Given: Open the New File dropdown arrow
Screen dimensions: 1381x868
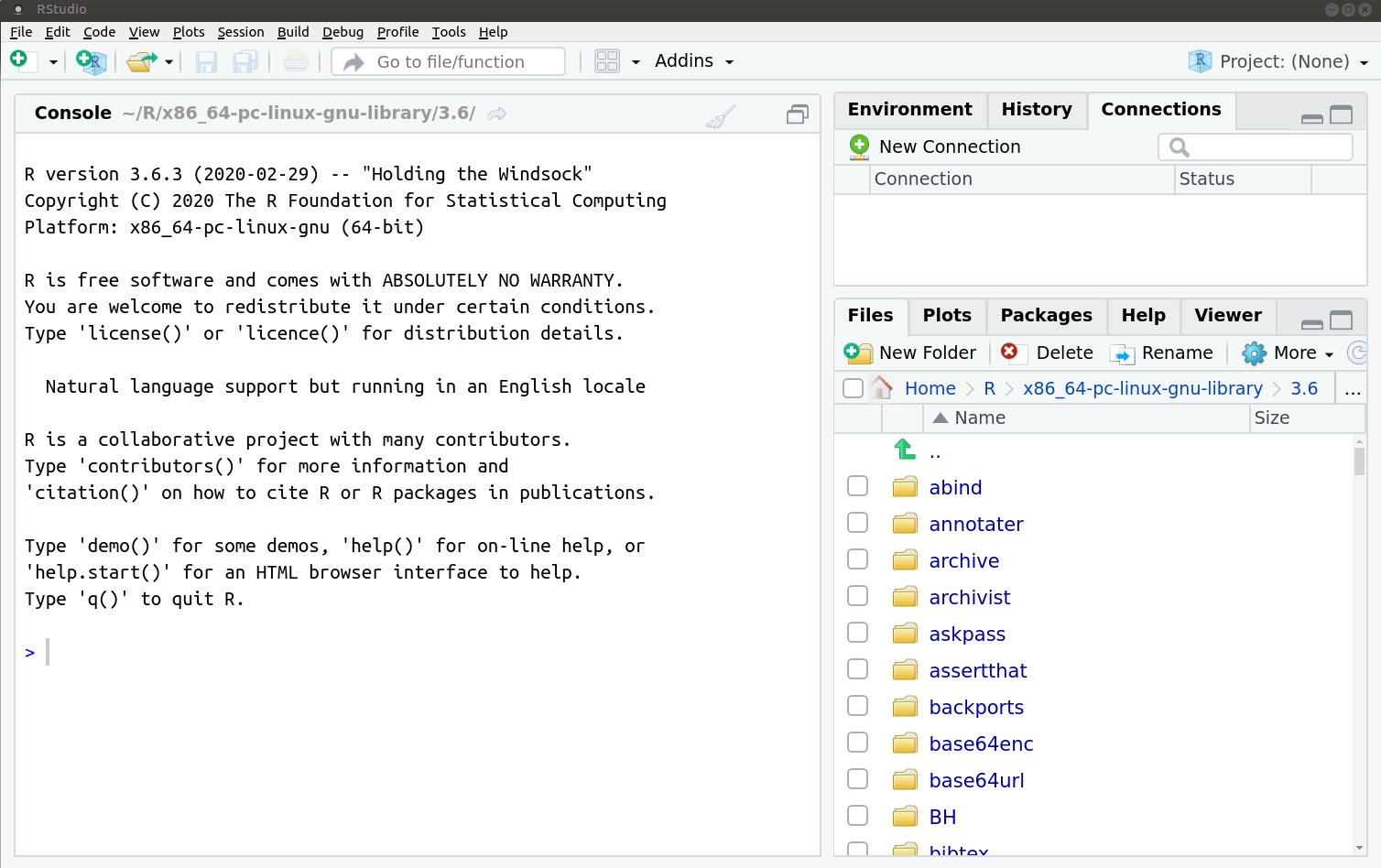Looking at the screenshot, I should click(x=53, y=62).
